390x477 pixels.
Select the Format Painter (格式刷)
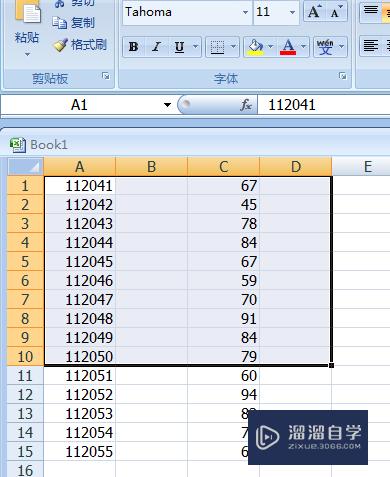coord(80,45)
